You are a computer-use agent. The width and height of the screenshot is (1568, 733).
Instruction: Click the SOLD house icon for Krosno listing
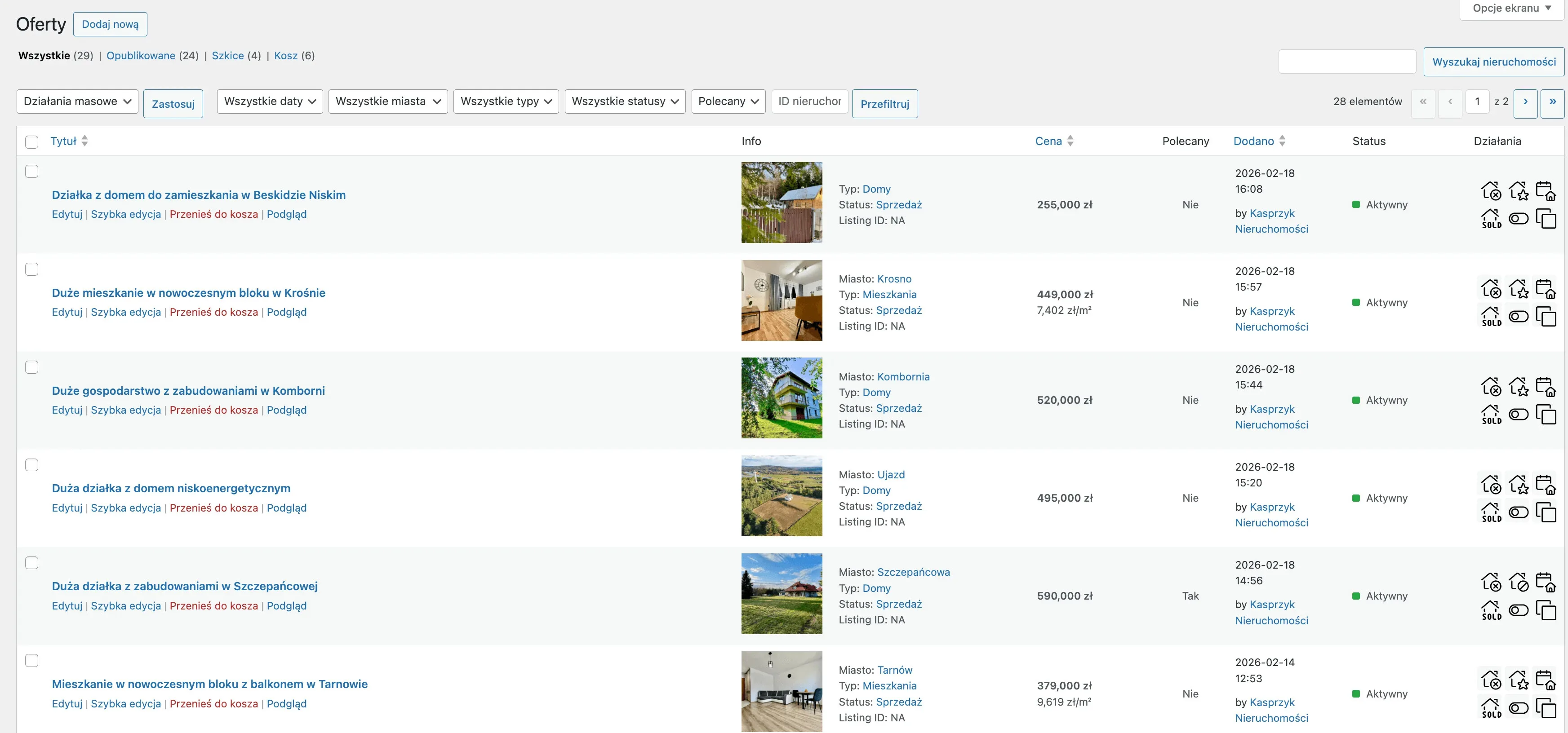(x=1491, y=316)
